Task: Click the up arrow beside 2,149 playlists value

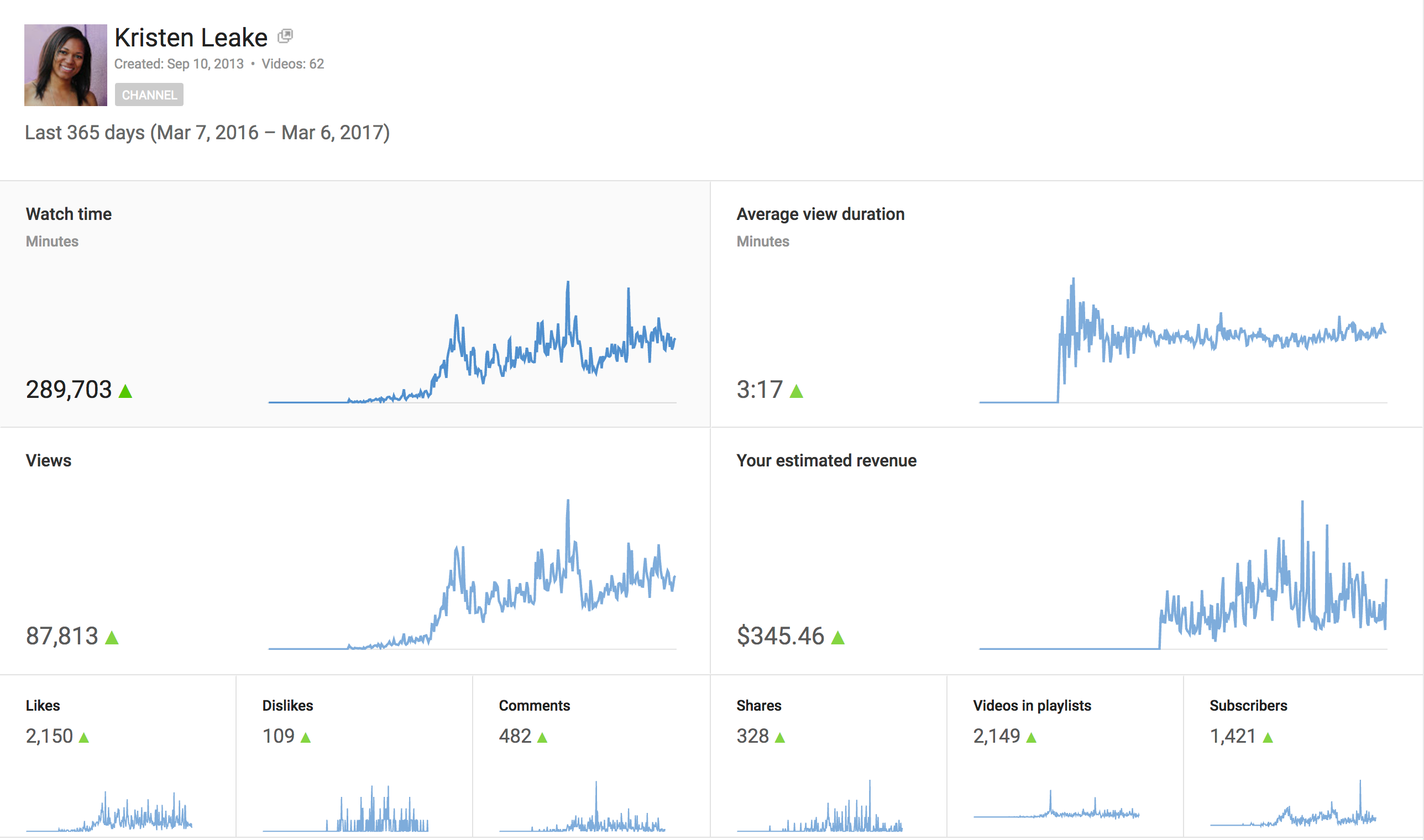Action: (x=1032, y=737)
